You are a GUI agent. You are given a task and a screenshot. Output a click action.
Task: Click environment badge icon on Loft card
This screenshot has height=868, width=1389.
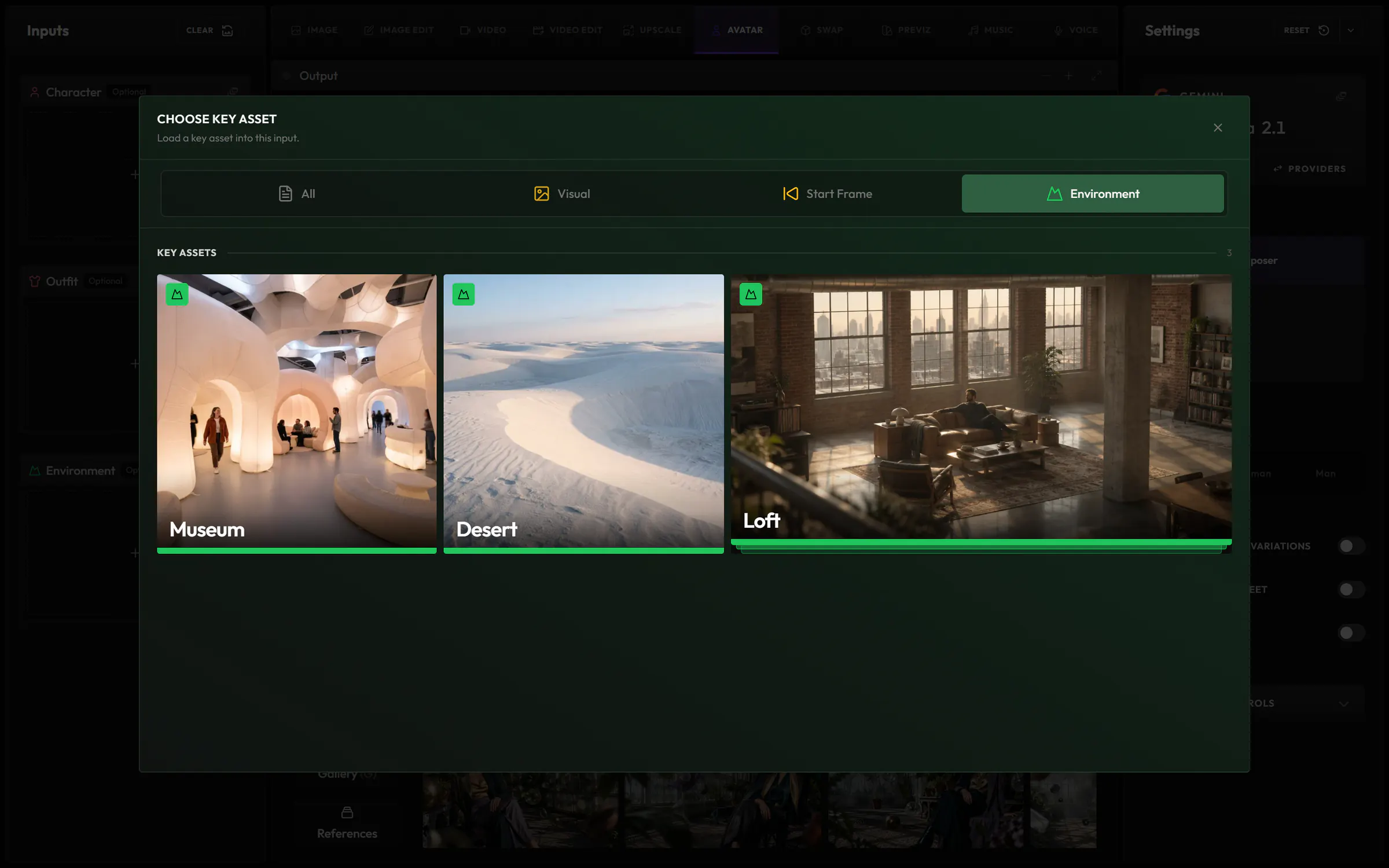coord(751,295)
